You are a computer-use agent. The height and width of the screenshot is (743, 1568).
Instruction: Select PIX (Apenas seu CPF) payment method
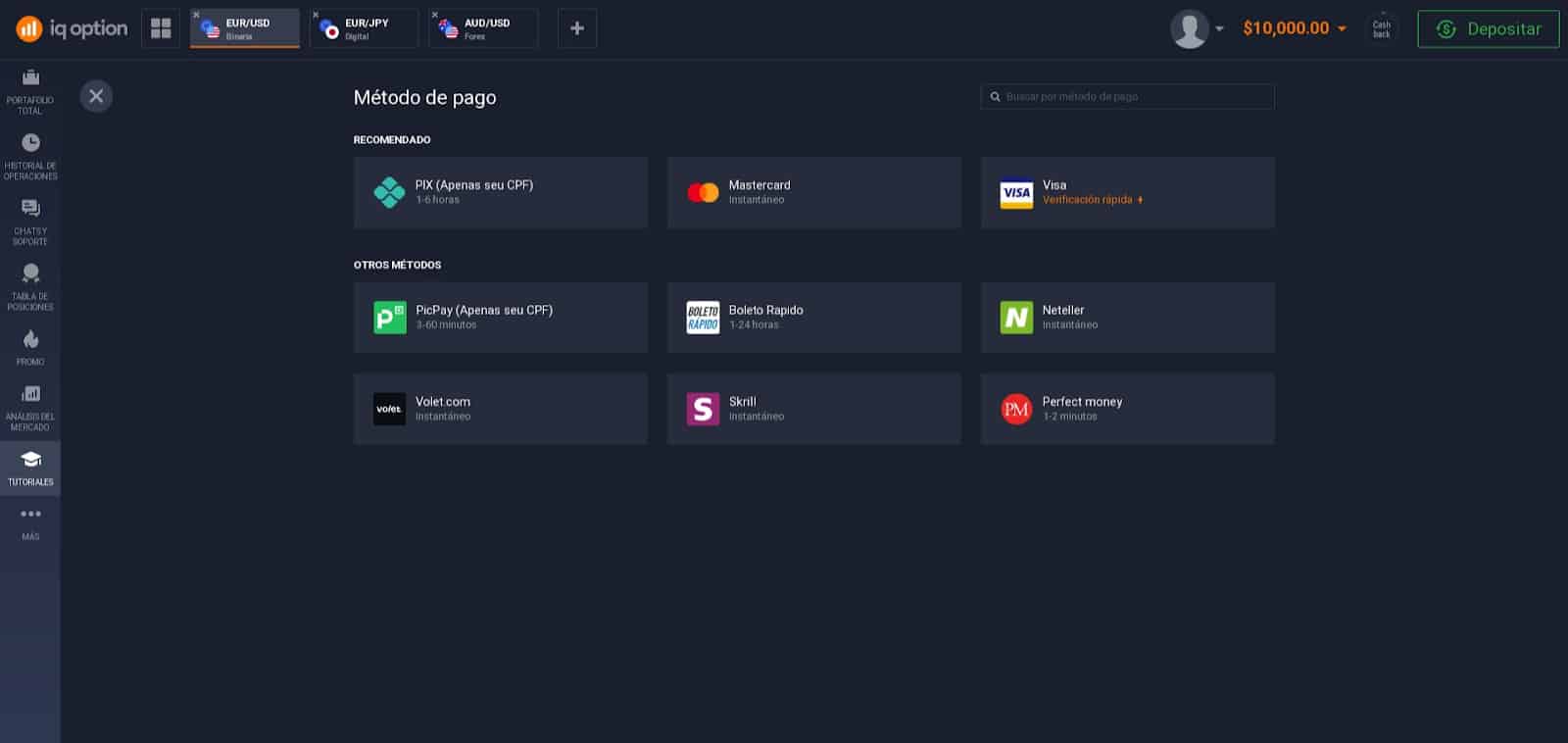(501, 192)
